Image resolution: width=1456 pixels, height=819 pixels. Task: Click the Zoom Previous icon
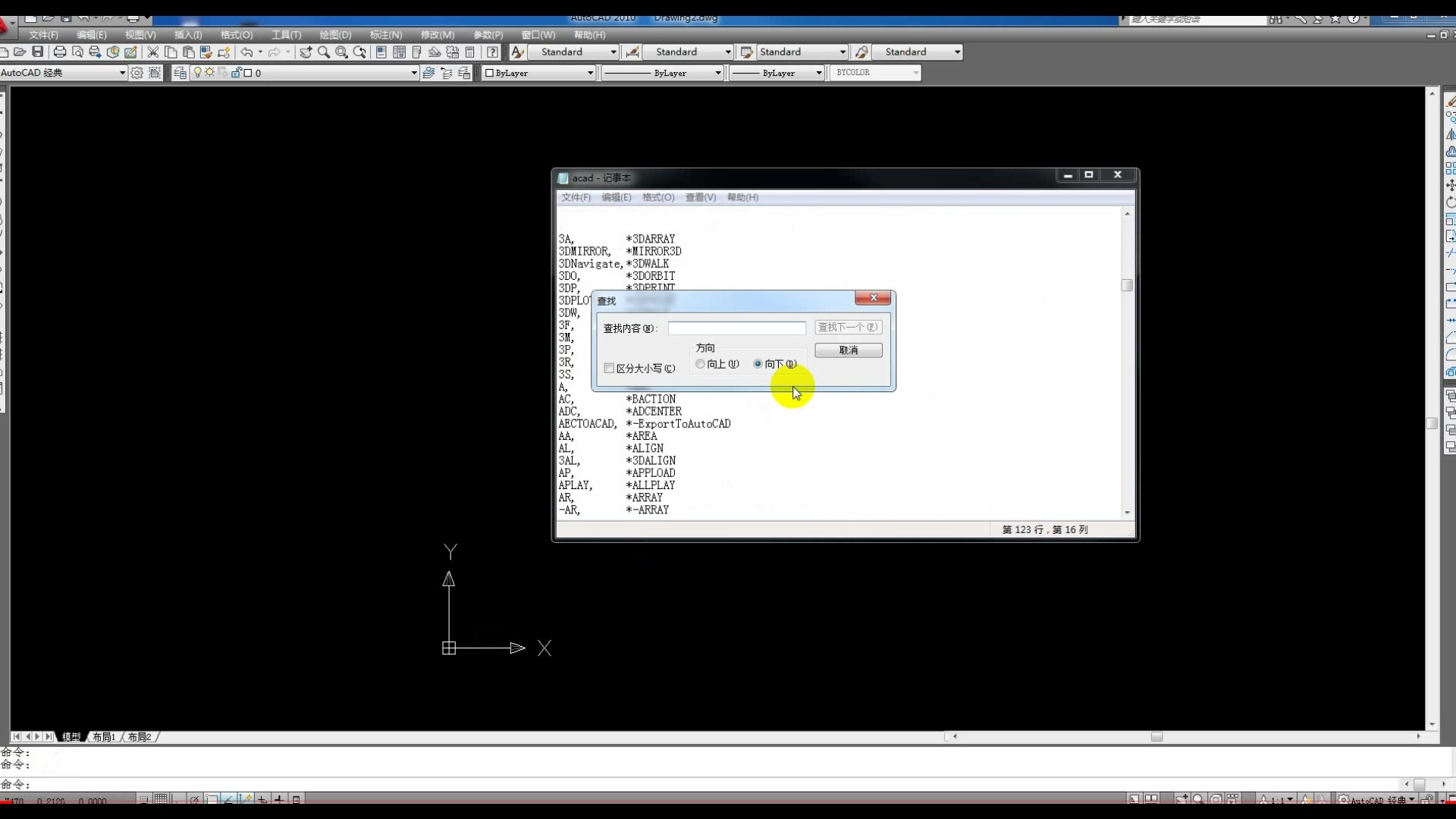click(x=359, y=52)
